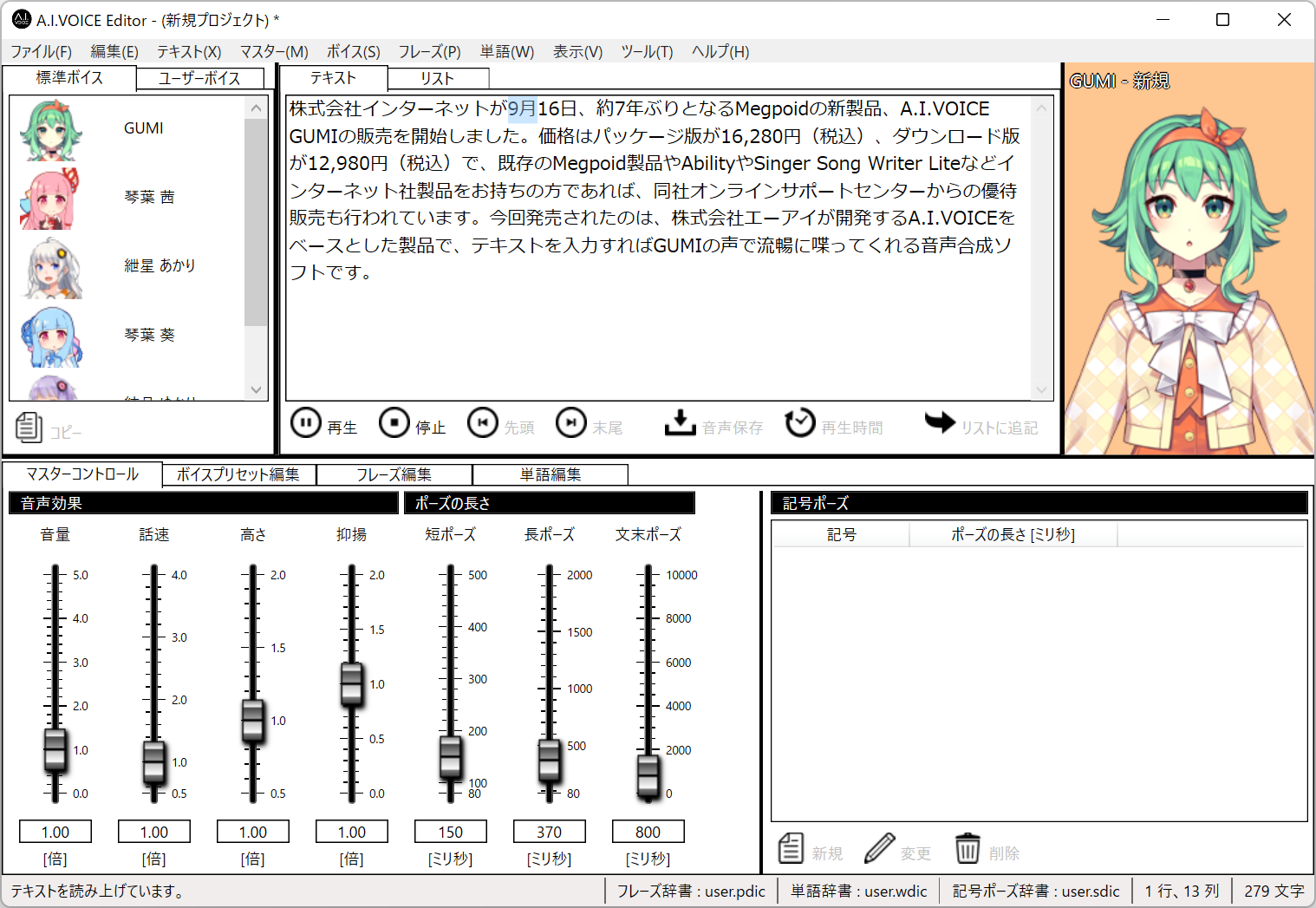1316x908 pixels.
Task: Click the 長ポーズ field showing 370
Action: [550, 832]
